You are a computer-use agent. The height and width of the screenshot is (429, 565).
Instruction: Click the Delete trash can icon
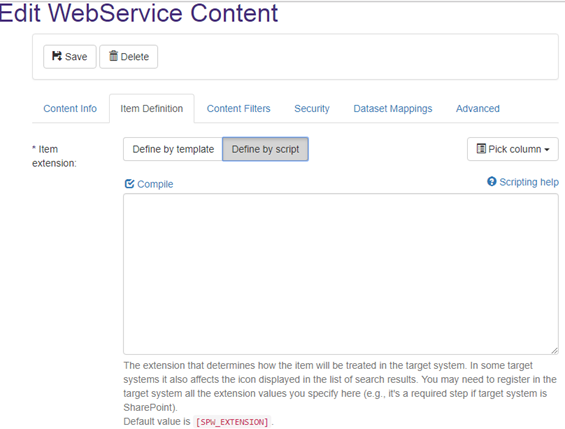(114, 56)
